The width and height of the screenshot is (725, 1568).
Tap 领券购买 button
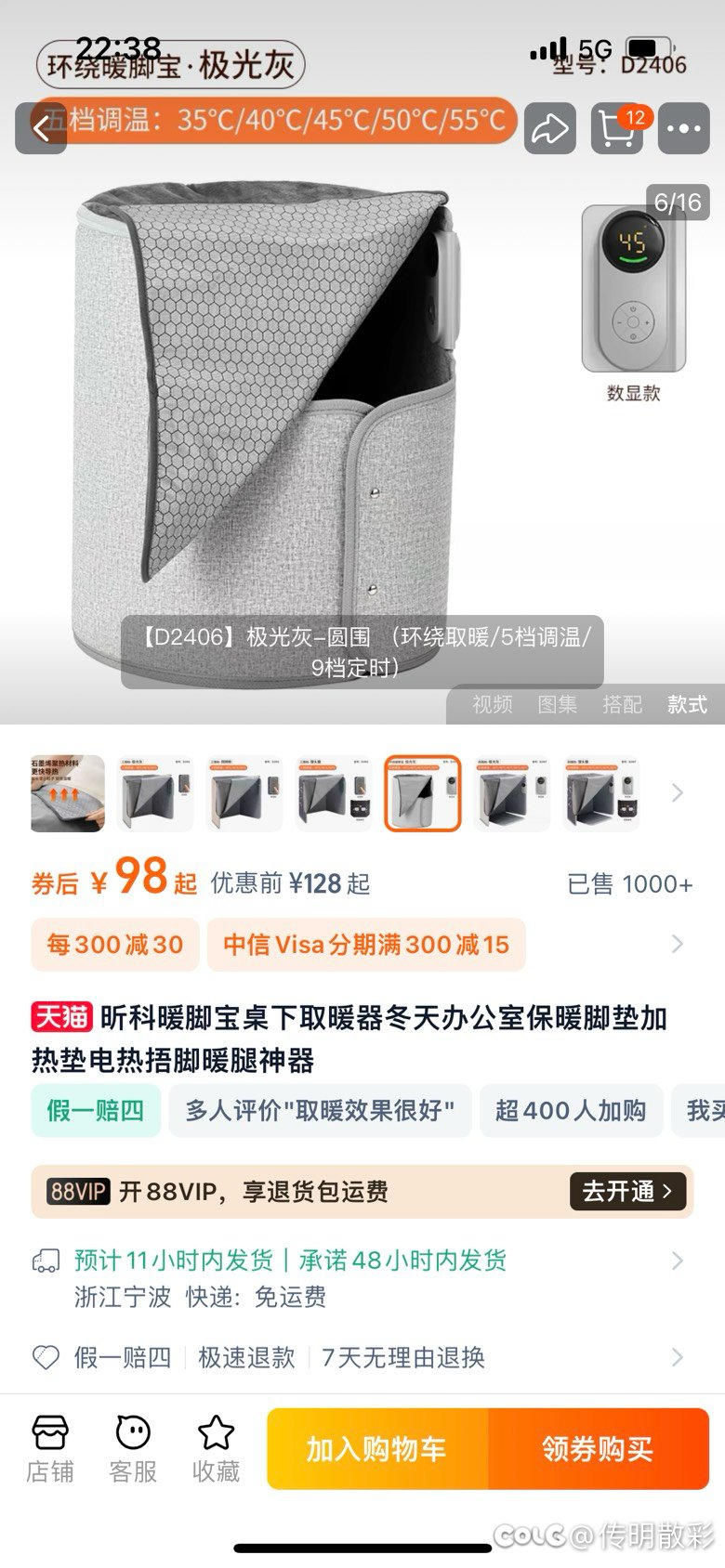pyautogui.click(x=599, y=1449)
